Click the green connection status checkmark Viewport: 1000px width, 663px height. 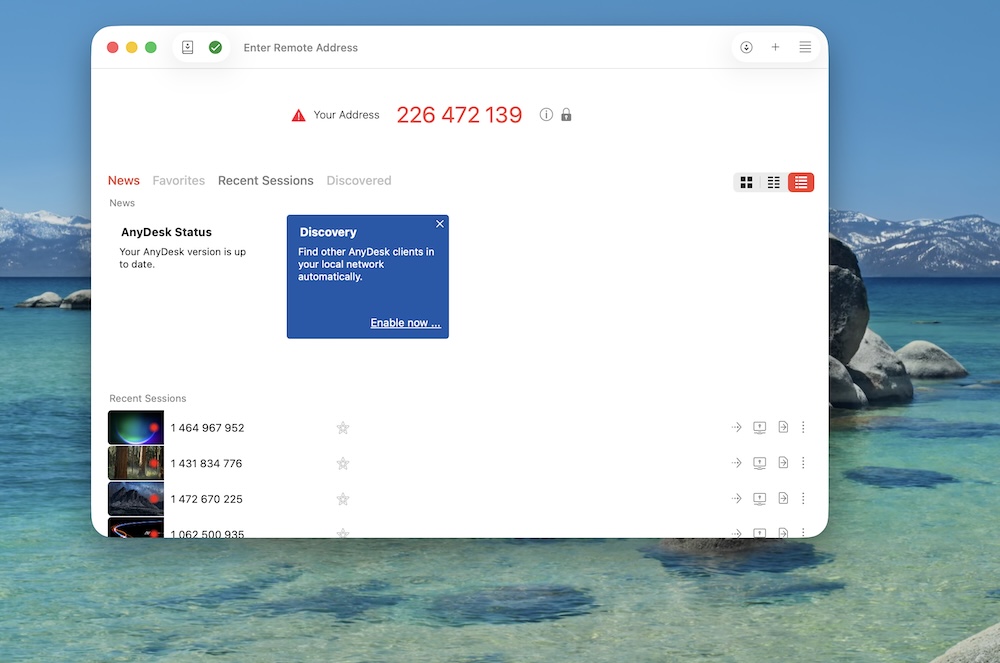pos(216,47)
